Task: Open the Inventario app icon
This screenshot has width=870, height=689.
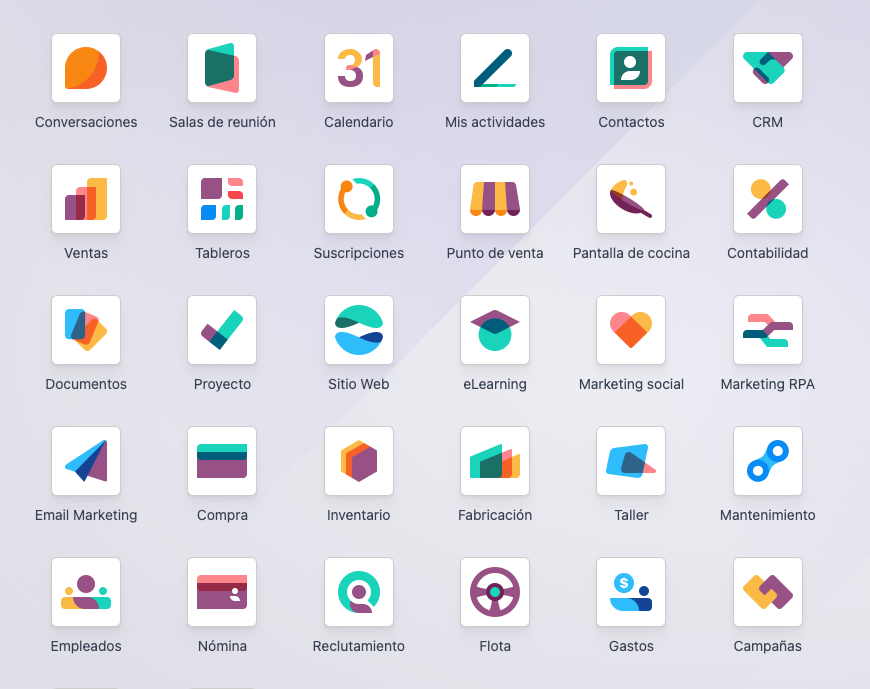Action: (359, 461)
